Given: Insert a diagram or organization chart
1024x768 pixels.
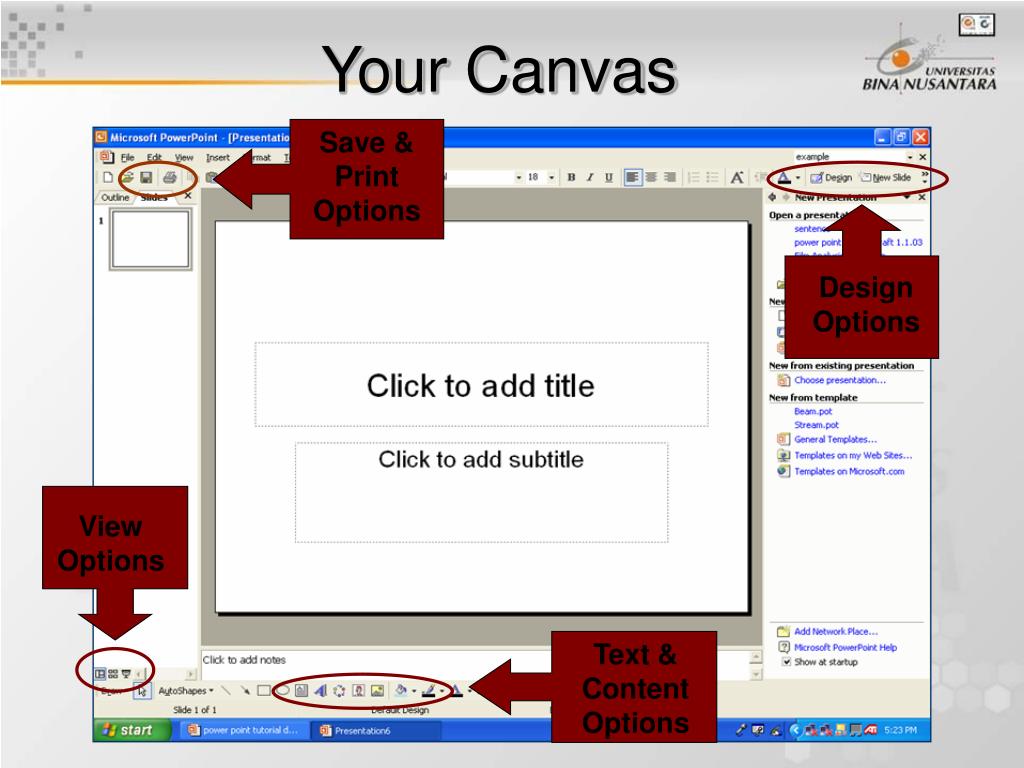Looking at the screenshot, I should pyautogui.click(x=340, y=690).
